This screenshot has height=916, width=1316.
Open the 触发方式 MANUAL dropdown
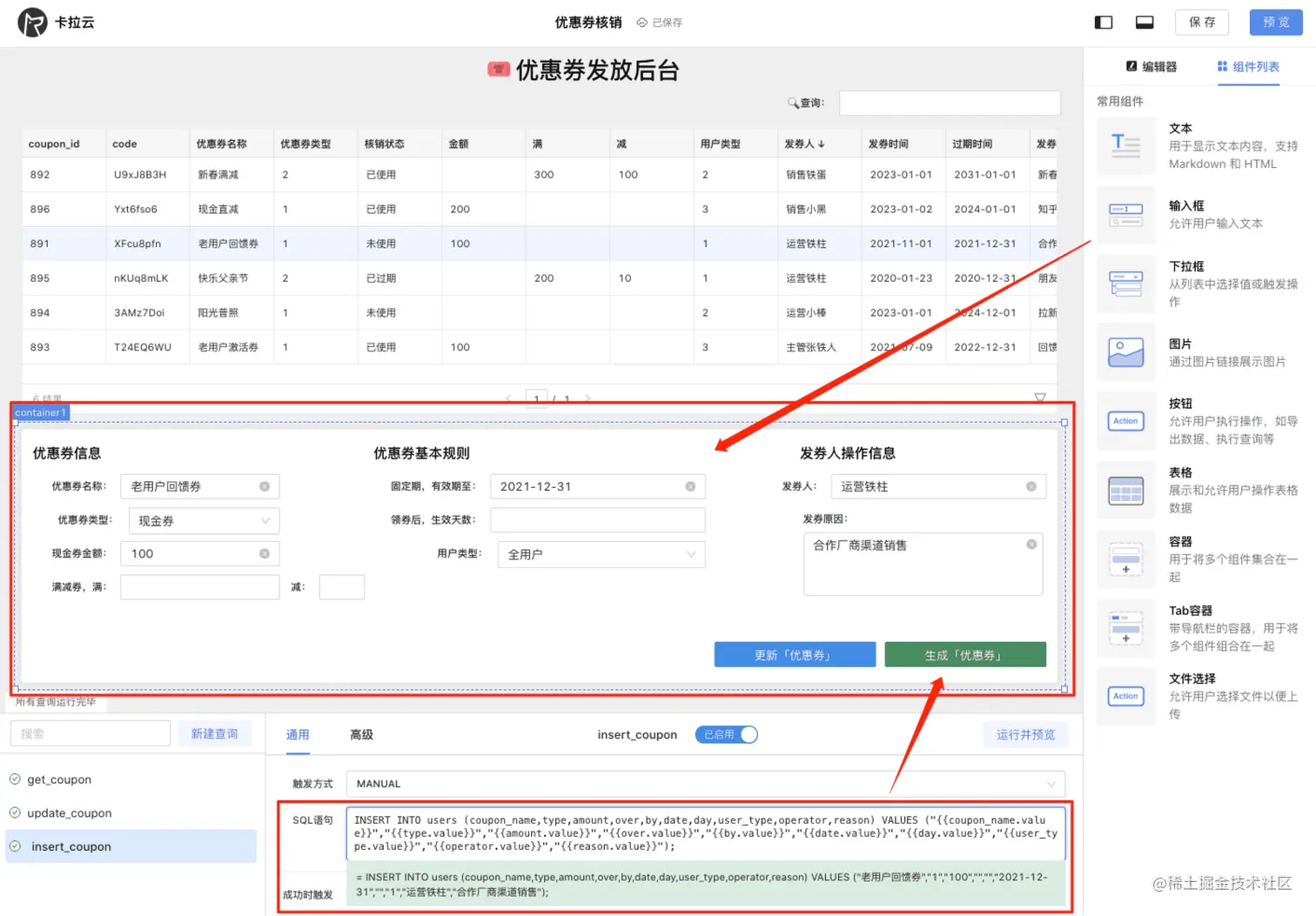coord(705,783)
